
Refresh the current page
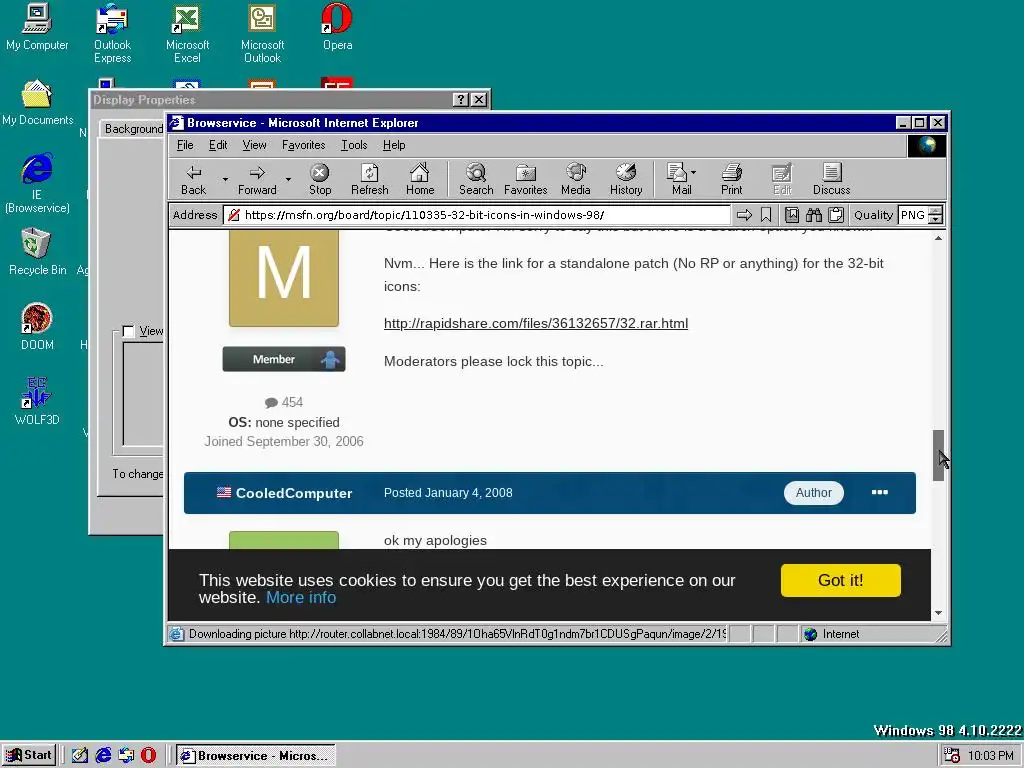click(x=370, y=180)
